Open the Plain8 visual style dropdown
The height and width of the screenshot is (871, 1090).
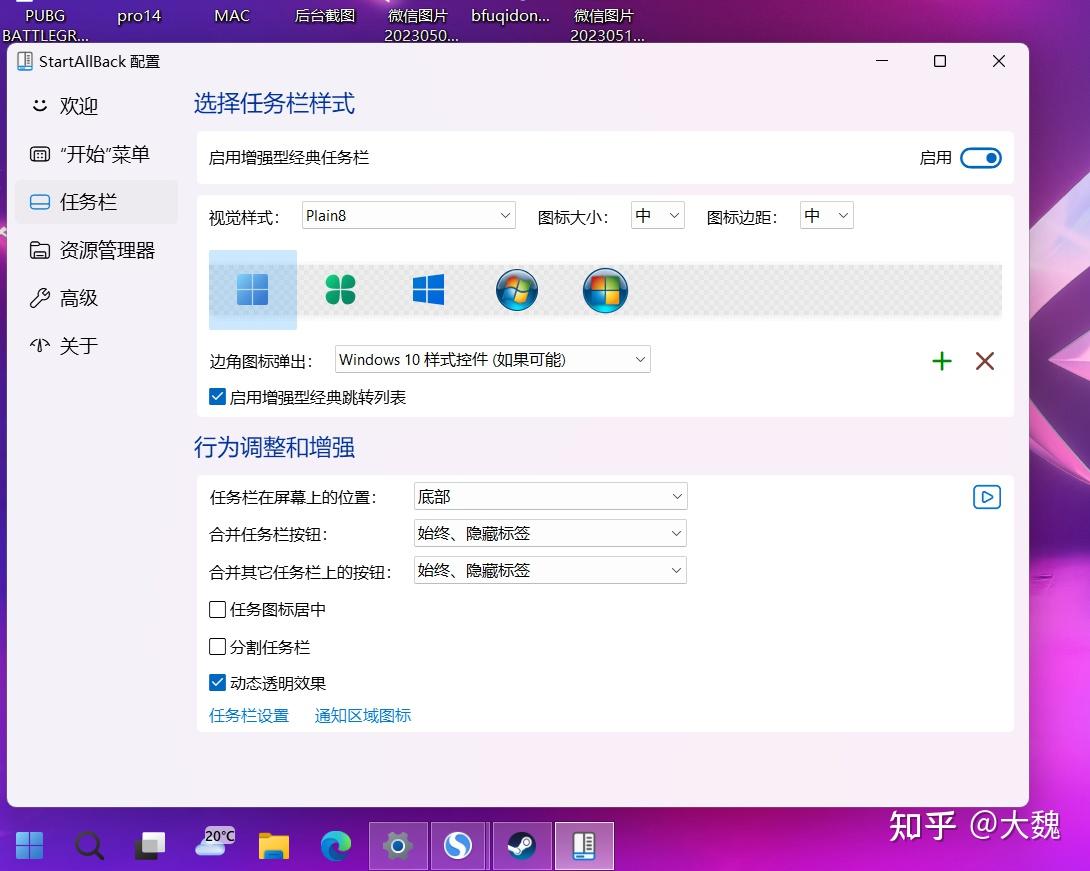coord(407,215)
